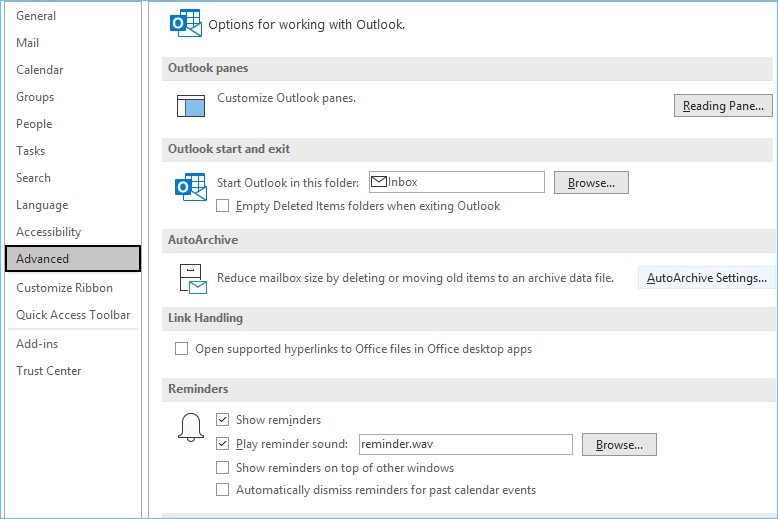Viewport: 778px width, 519px height.
Task: Switch to the Calendar options category
Action: pyautogui.click(x=40, y=70)
